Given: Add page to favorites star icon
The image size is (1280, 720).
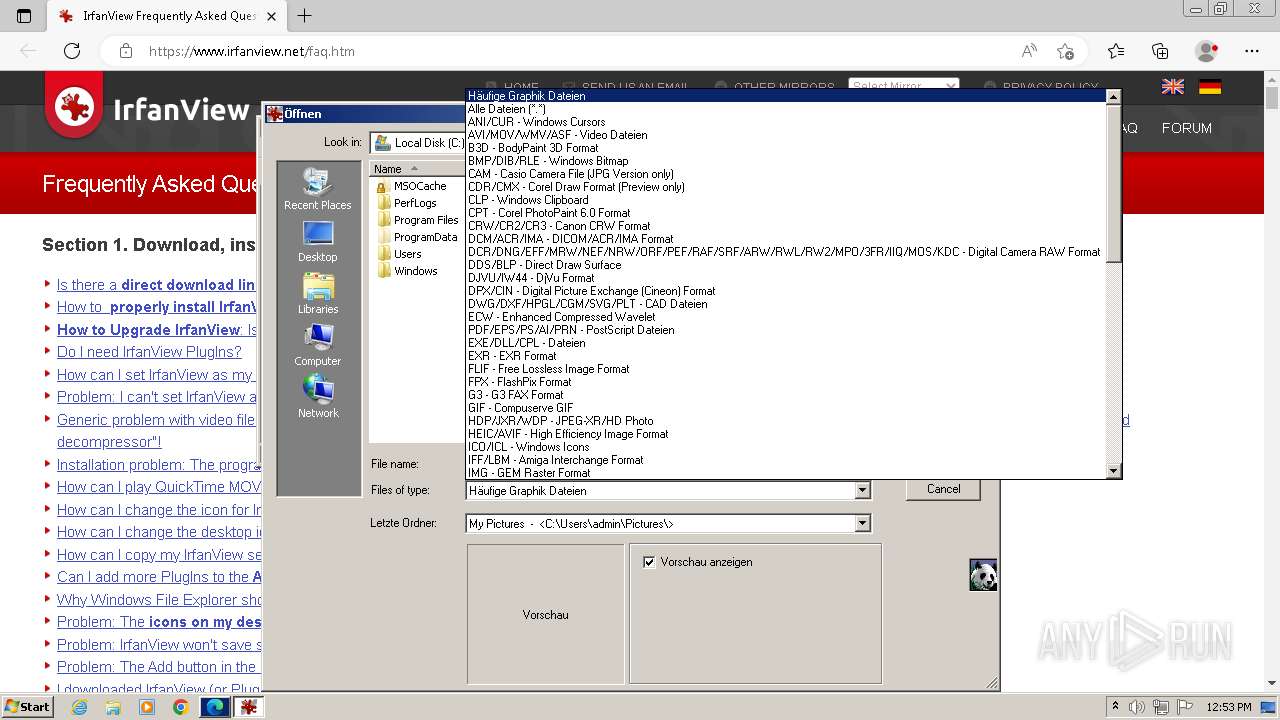Looking at the screenshot, I should 1065,51.
